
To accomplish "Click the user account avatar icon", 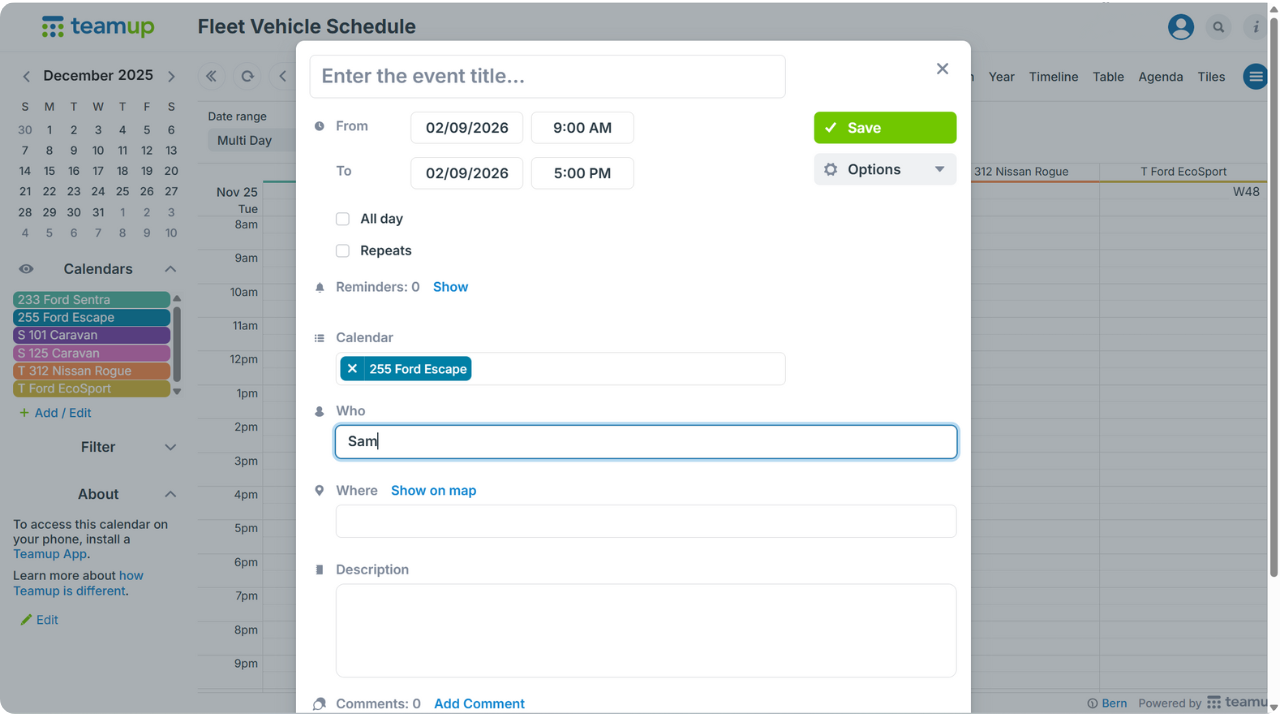I will point(1181,27).
